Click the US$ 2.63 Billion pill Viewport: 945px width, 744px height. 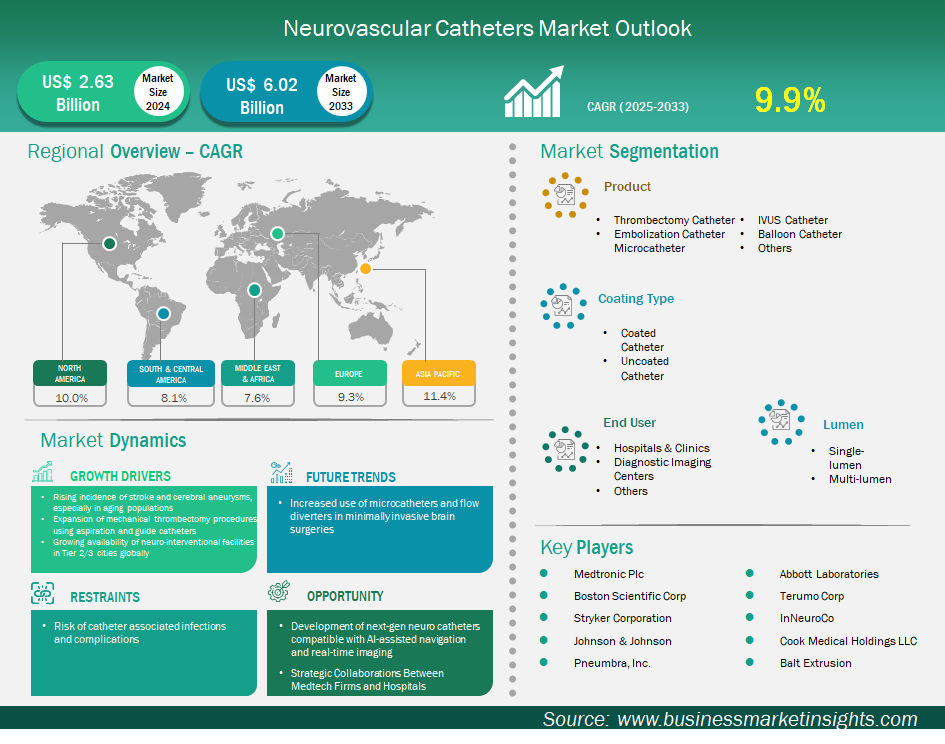103,92
